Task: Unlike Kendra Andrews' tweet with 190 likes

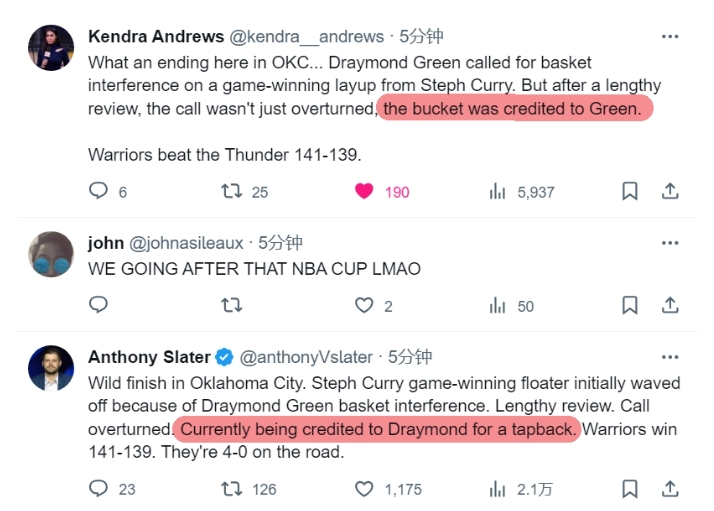Action: tap(365, 191)
